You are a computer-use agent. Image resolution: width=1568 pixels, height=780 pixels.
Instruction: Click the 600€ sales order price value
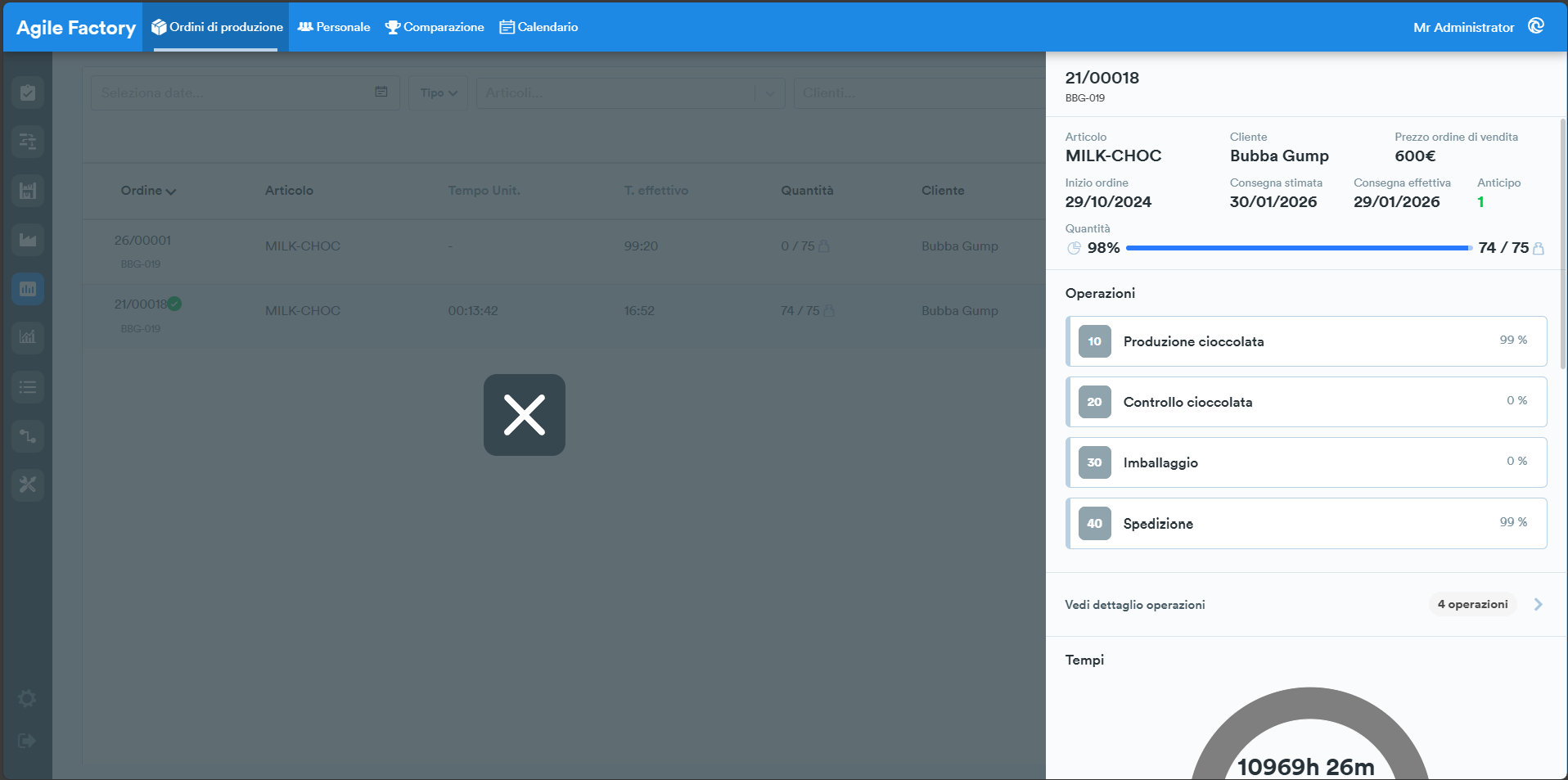coord(1415,156)
